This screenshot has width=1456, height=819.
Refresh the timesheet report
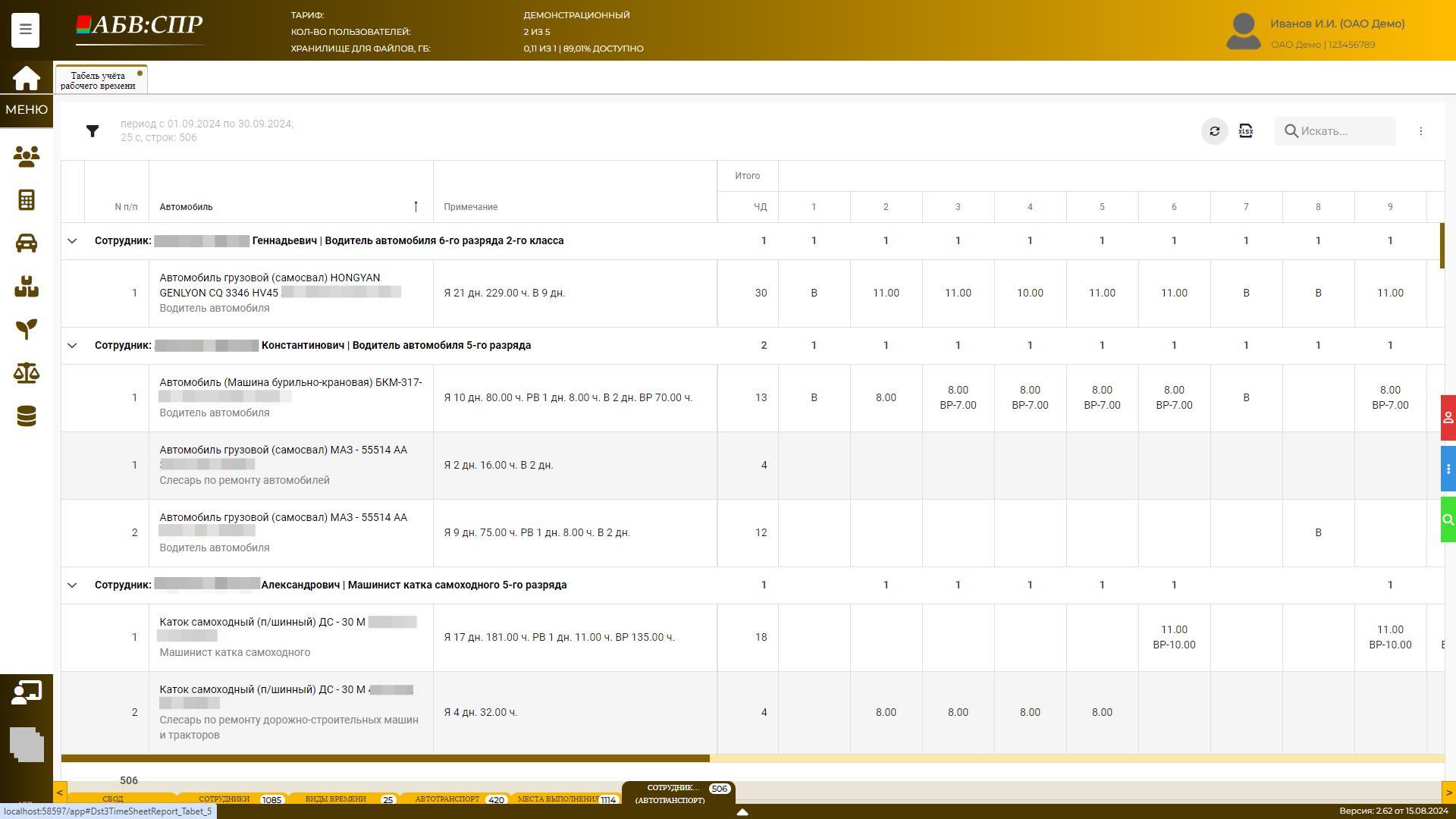(1214, 131)
